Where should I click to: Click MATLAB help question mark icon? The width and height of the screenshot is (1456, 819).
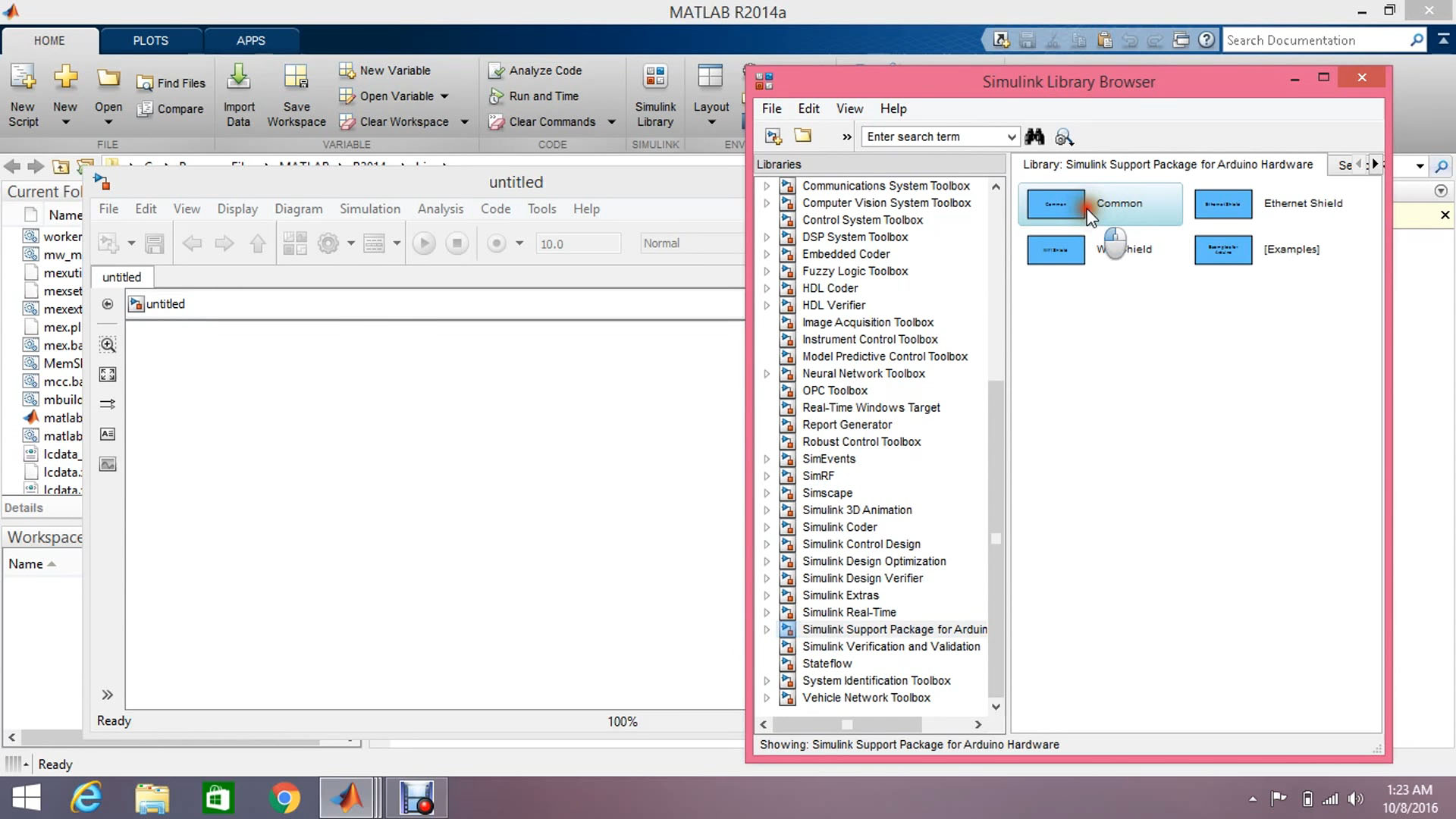[1206, 40]
